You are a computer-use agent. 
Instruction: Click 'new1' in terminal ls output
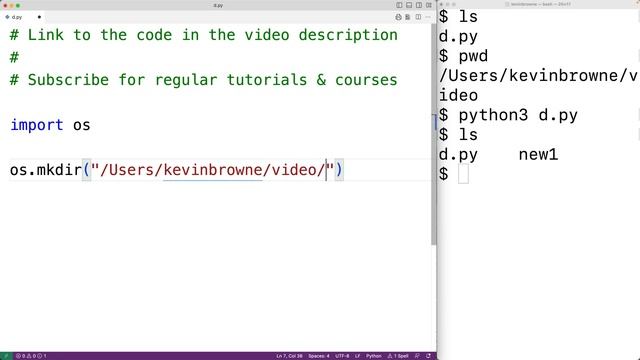tap(538, 155)
